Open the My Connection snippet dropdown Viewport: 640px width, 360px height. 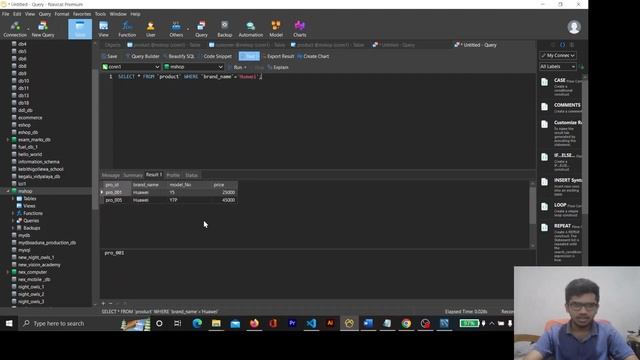[x=558, y=56]
